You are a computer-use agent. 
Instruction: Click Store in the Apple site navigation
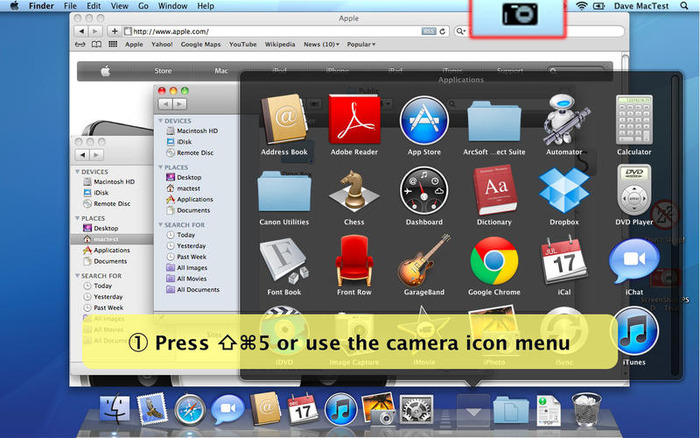click(163, 71)
